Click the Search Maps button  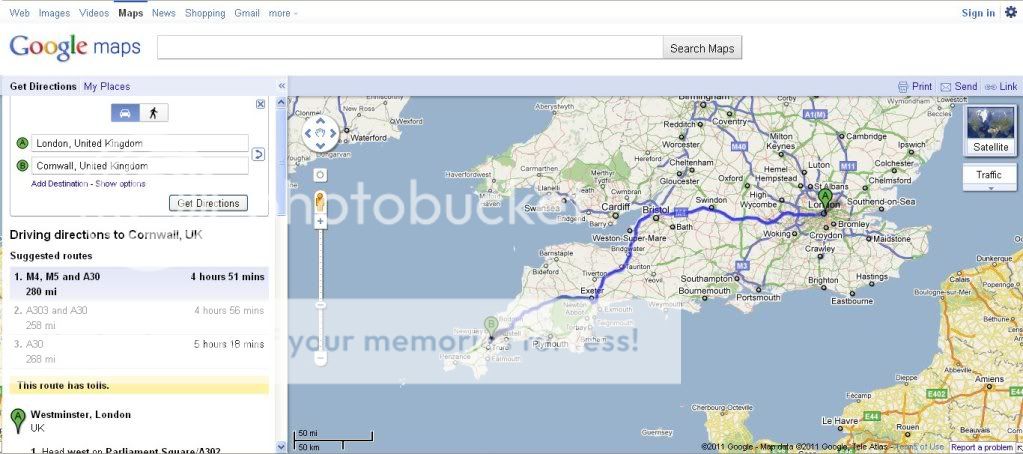point(702,48)
